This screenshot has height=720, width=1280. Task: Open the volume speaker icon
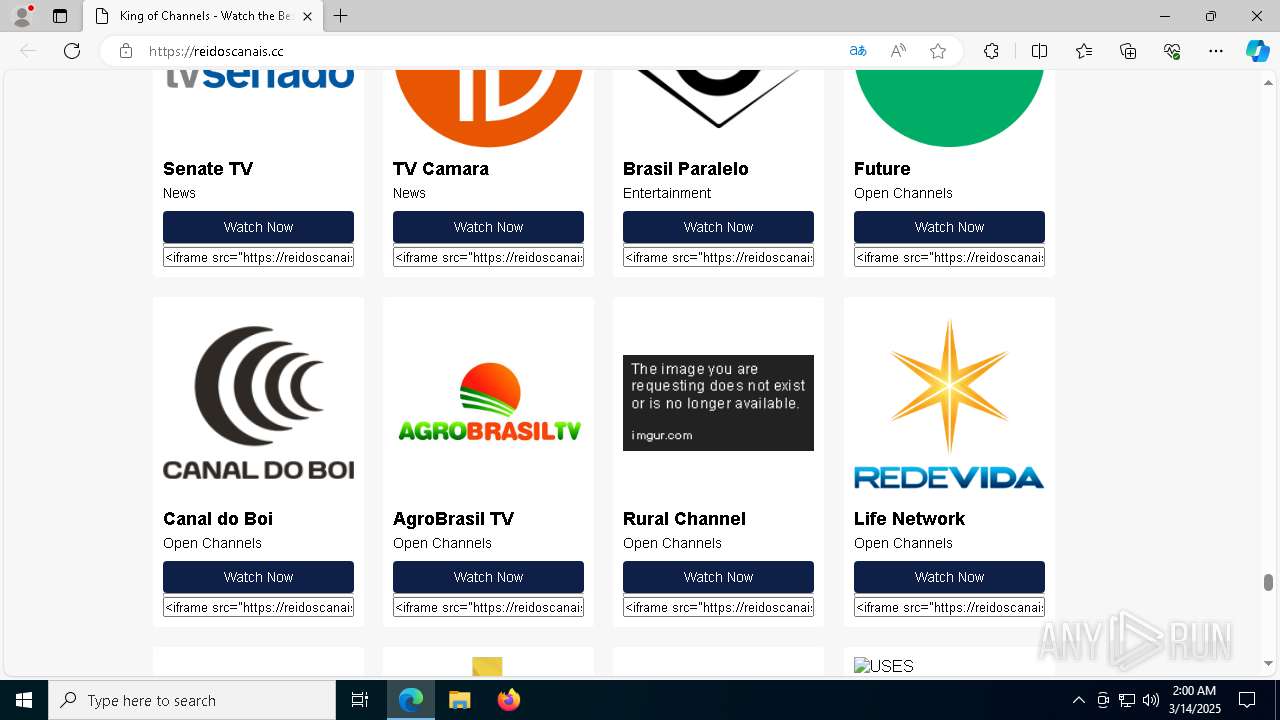click(1150, 700)
